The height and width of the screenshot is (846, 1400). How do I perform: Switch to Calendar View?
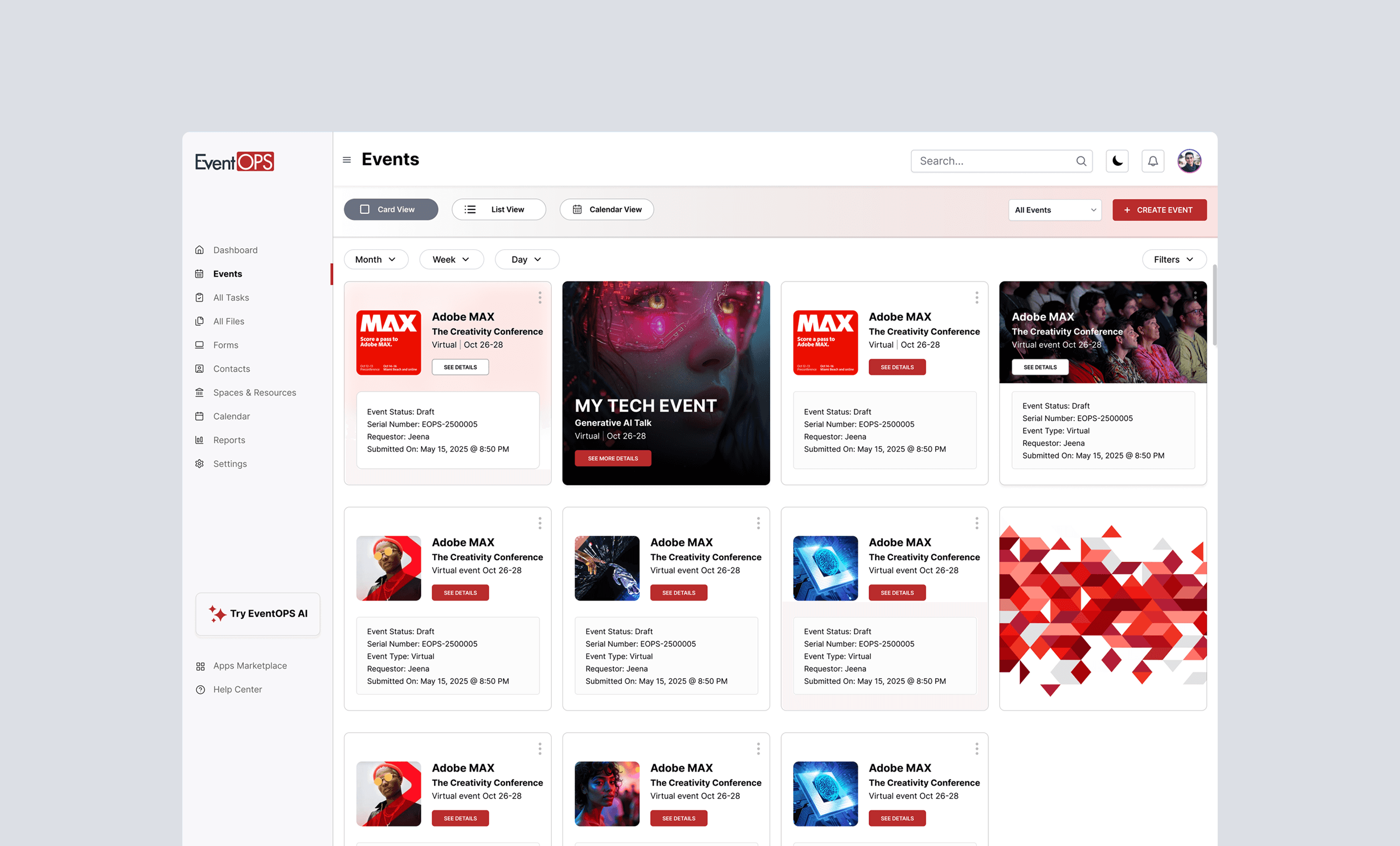(x=606, y=209)
